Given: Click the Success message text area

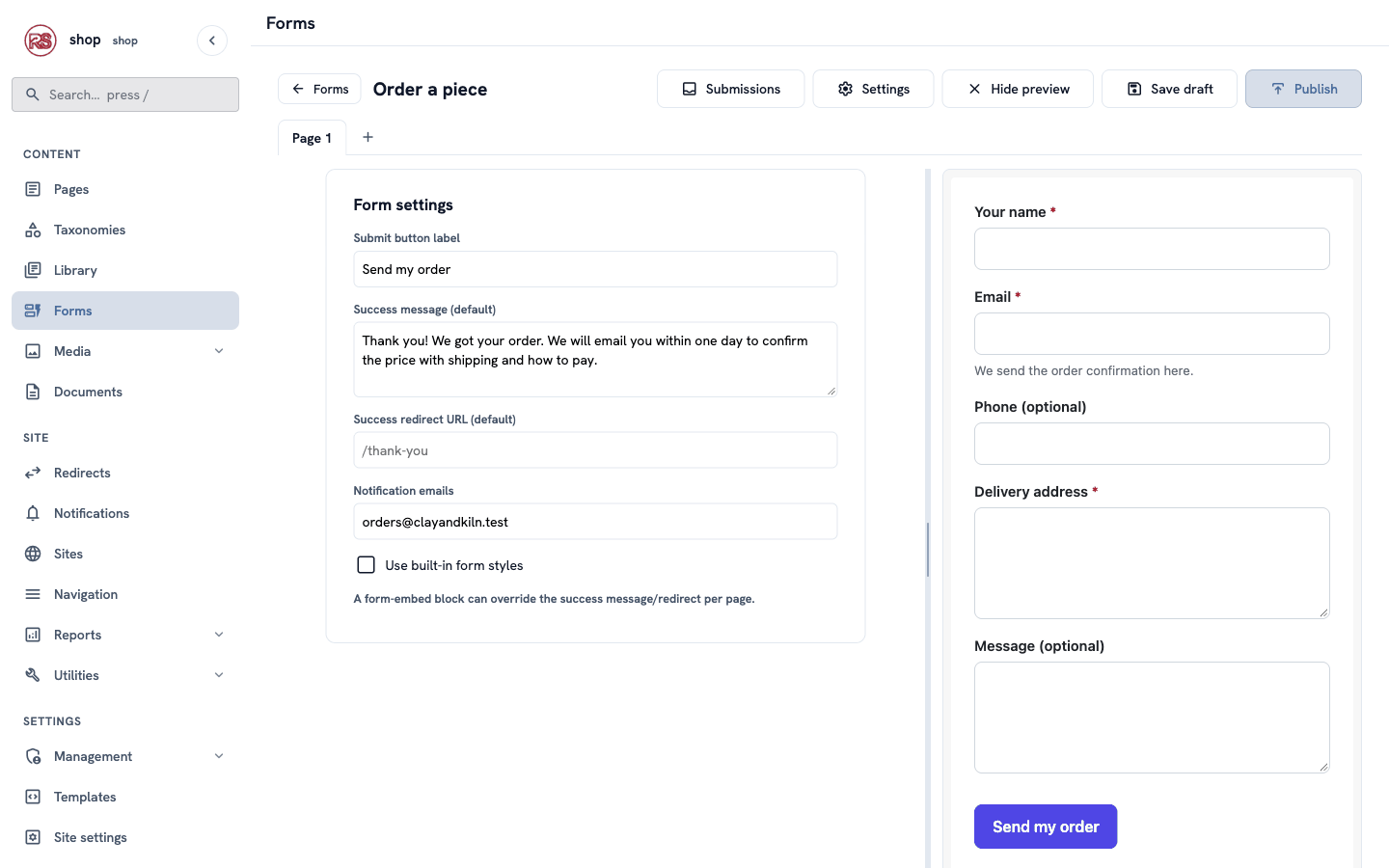Looking at the screenshot, I should [595, 360].
